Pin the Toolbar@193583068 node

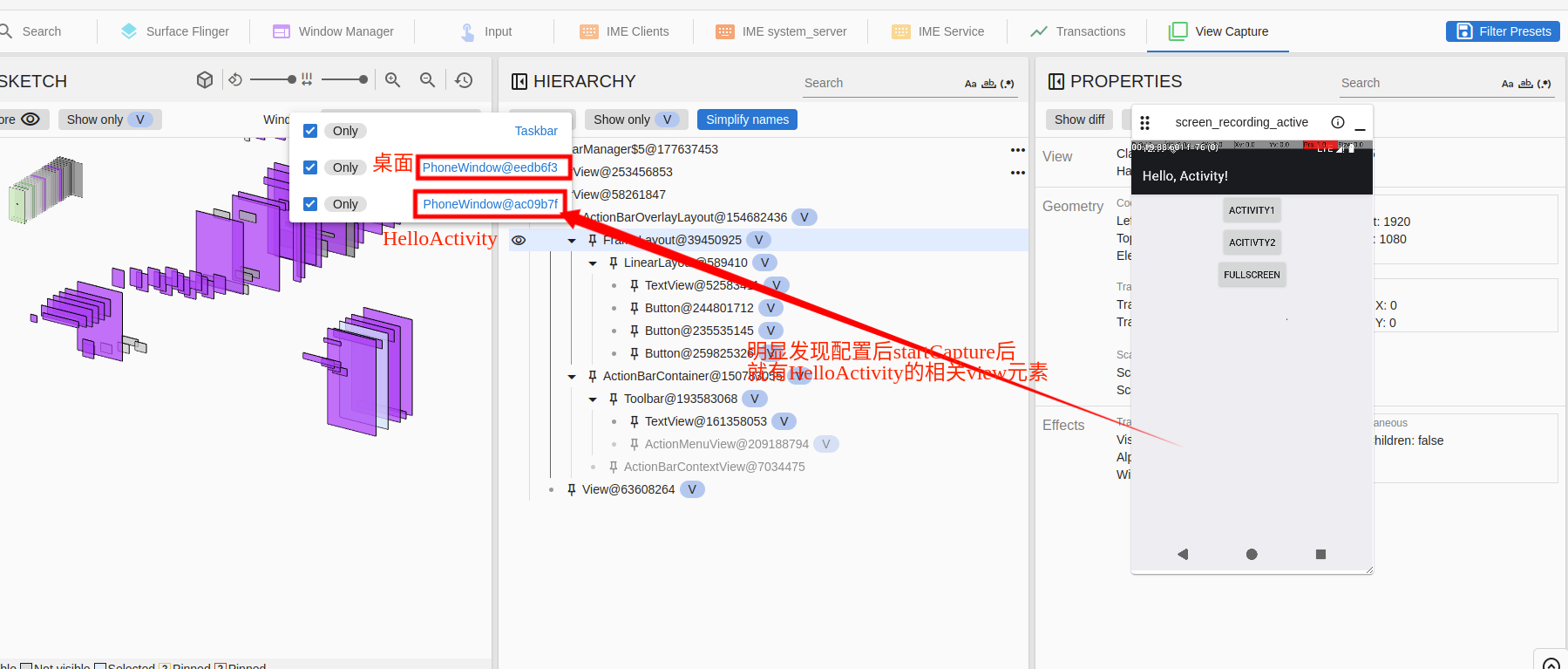tap(614, 399)
